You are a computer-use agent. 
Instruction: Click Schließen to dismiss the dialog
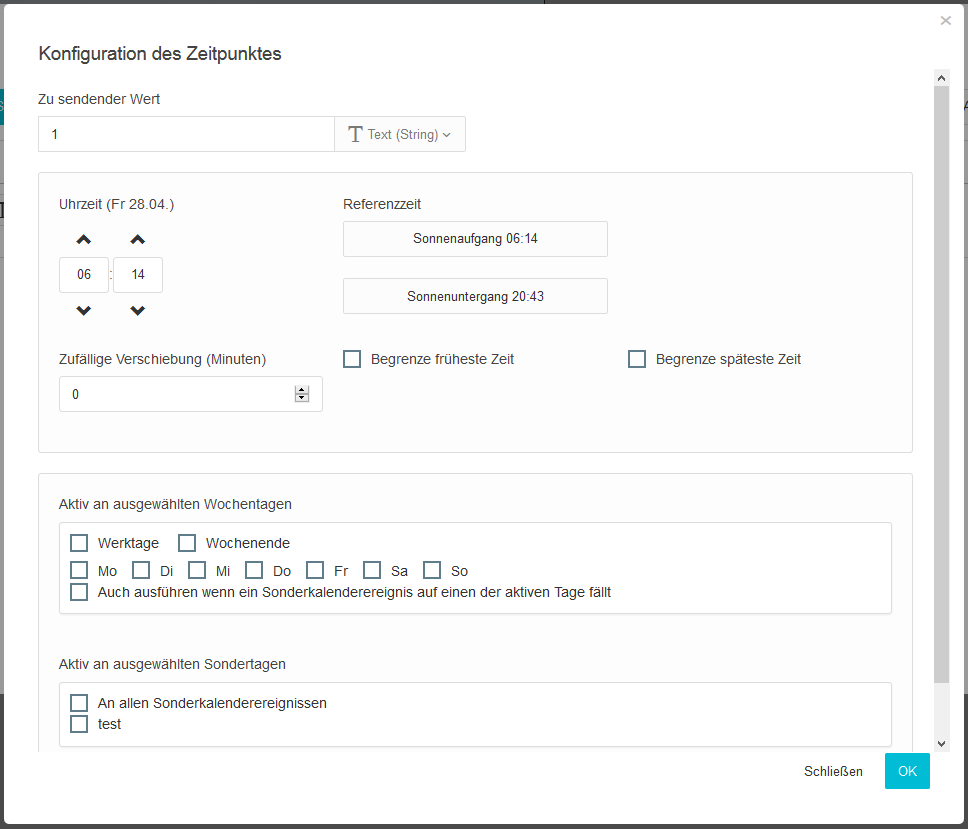click(x=833, y=771)
